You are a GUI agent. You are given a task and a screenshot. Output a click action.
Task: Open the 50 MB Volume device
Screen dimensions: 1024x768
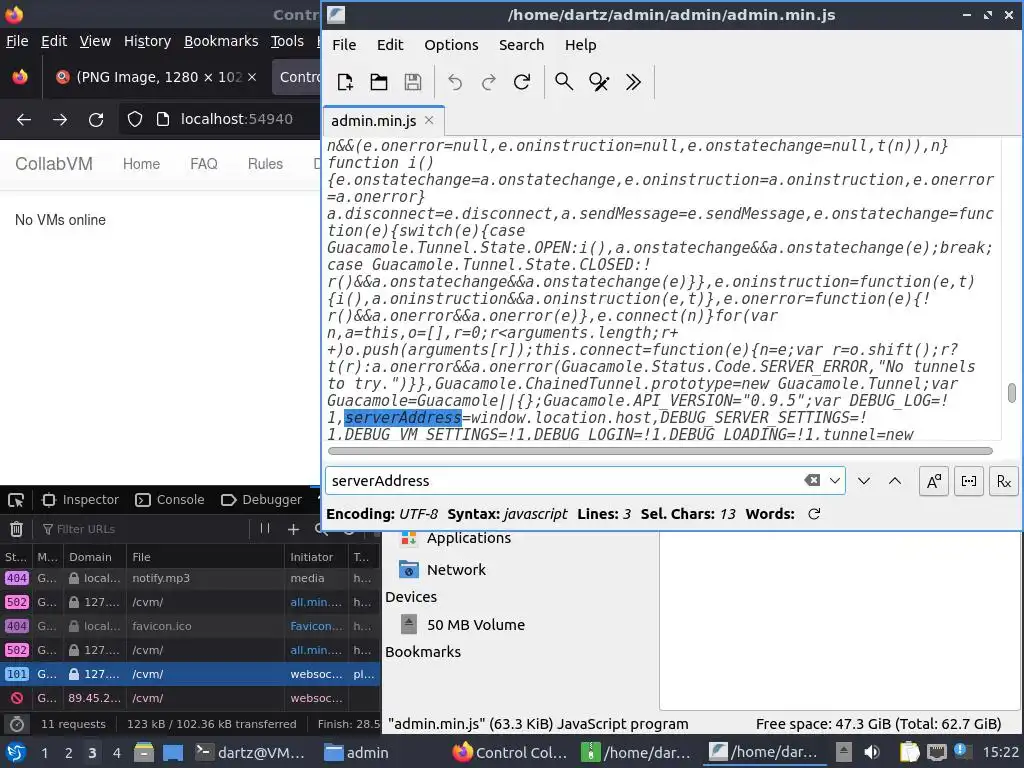click(x=462, y=625)
